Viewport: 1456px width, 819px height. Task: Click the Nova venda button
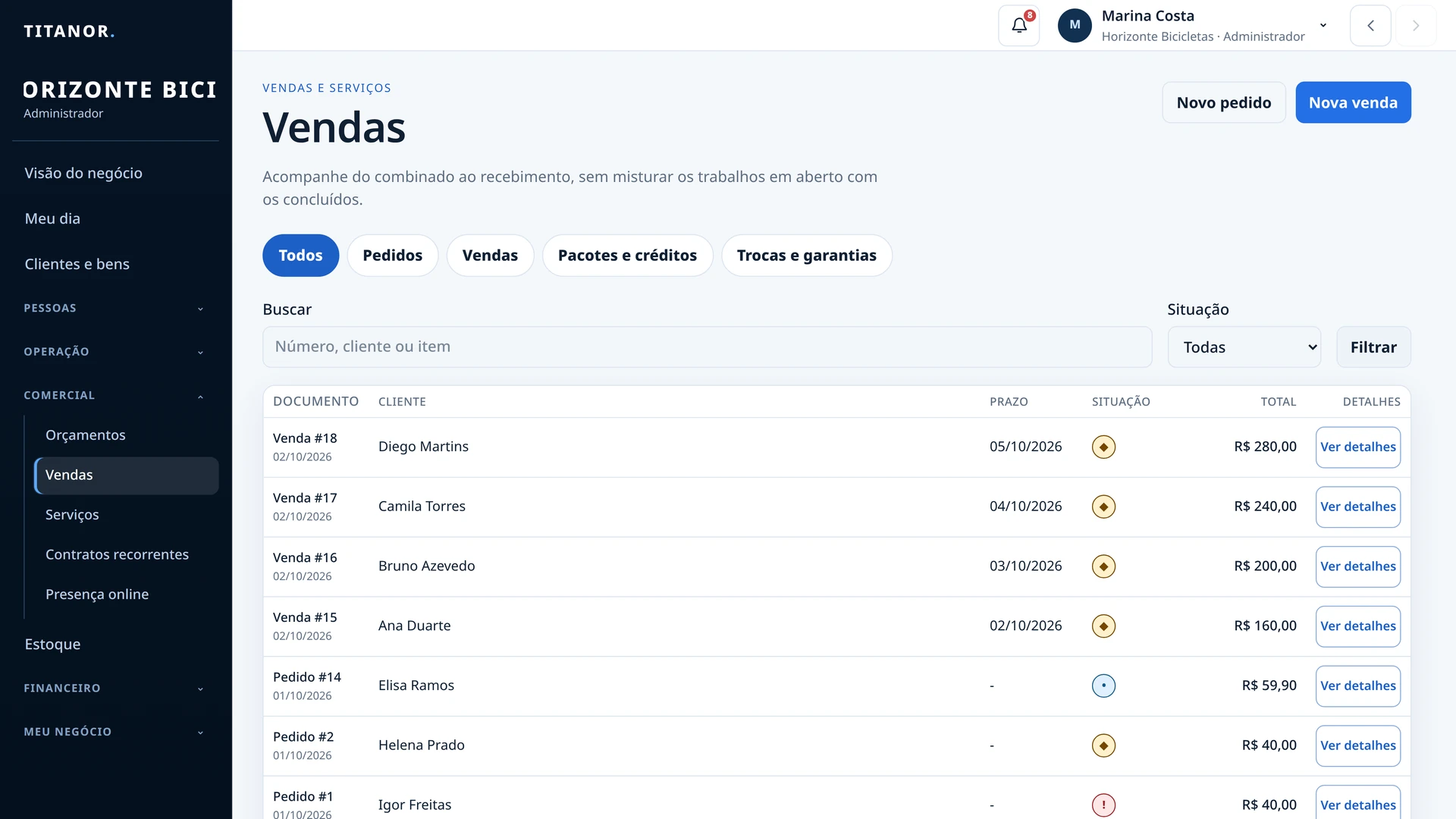tap(1353, 102)
